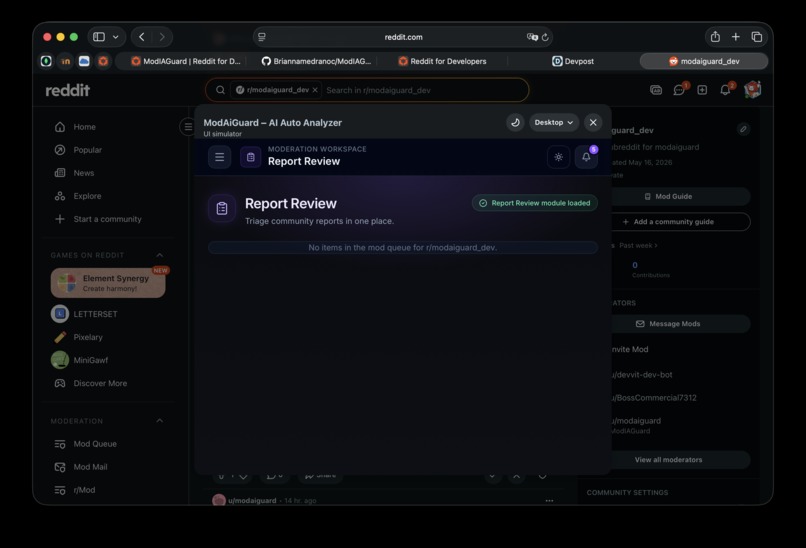Open workspace notifications bell with badge
Image resolution: width=806 pixels, height=548 pixels.
pyautogui.click(x=587, y=157)
